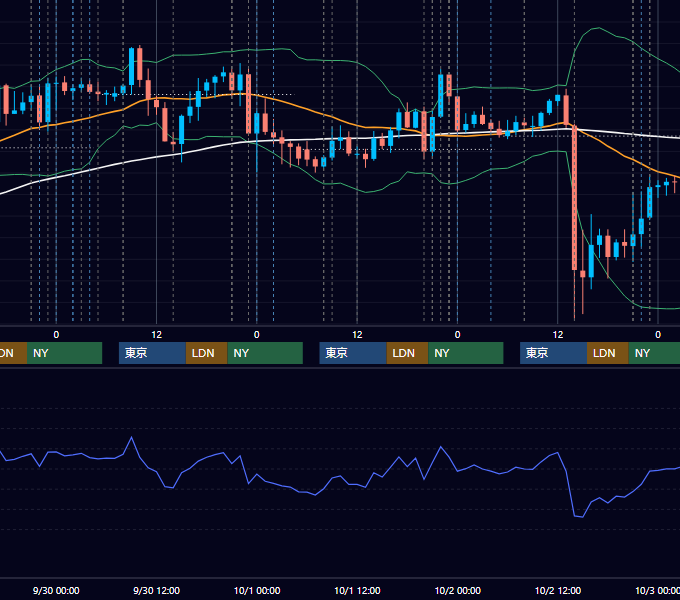The image size is (680, 600).
Task: Select the NY session block spanning 9/30 00:00
Action: (x=64, y=353)
